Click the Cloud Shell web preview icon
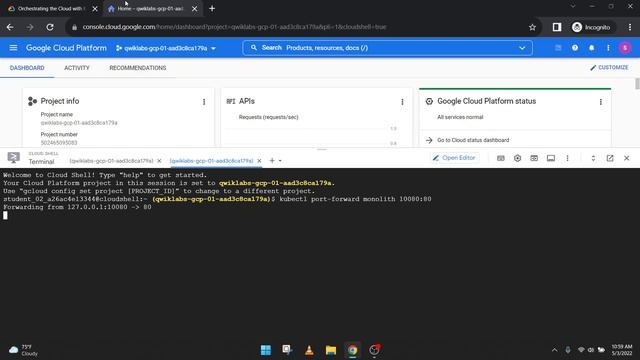The height and width of the screenshot is (360, 640). coord(534,158)
